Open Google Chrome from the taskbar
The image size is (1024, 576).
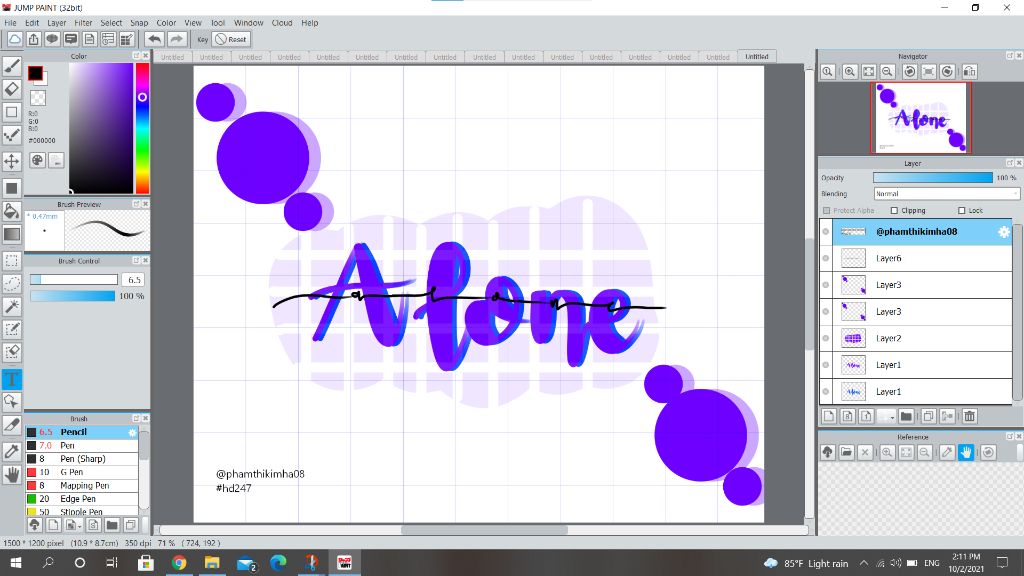click(x=179, y=562)
